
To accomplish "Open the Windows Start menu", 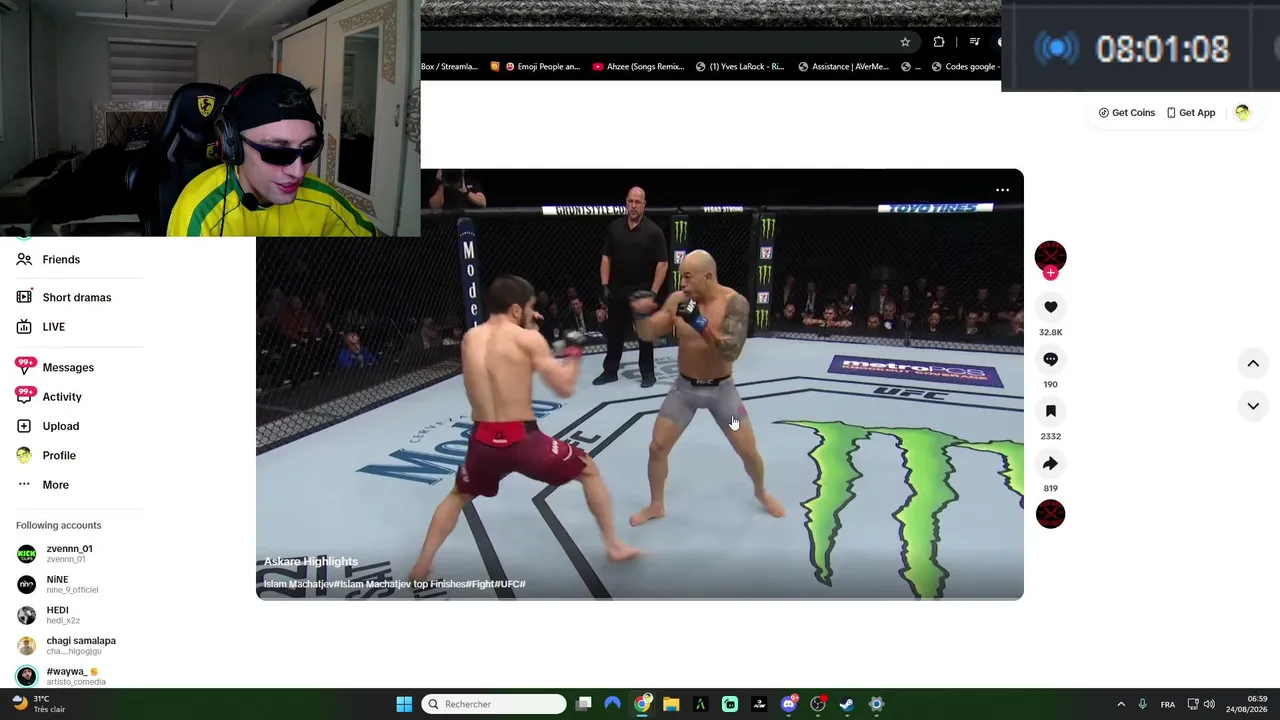I will 404,704.
